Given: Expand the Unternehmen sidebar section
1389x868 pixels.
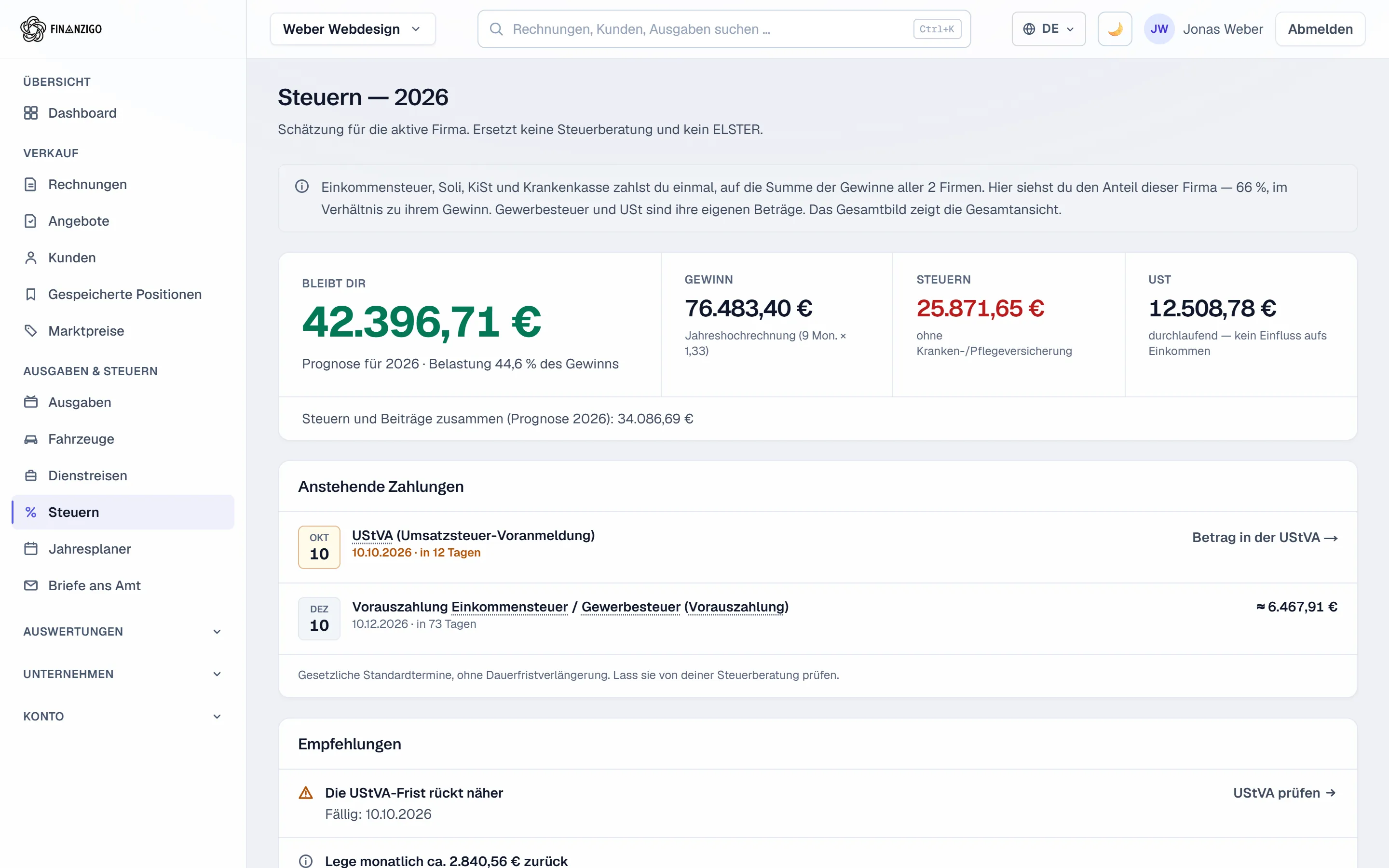Looking at the screenshot, I should click(123, 674).
